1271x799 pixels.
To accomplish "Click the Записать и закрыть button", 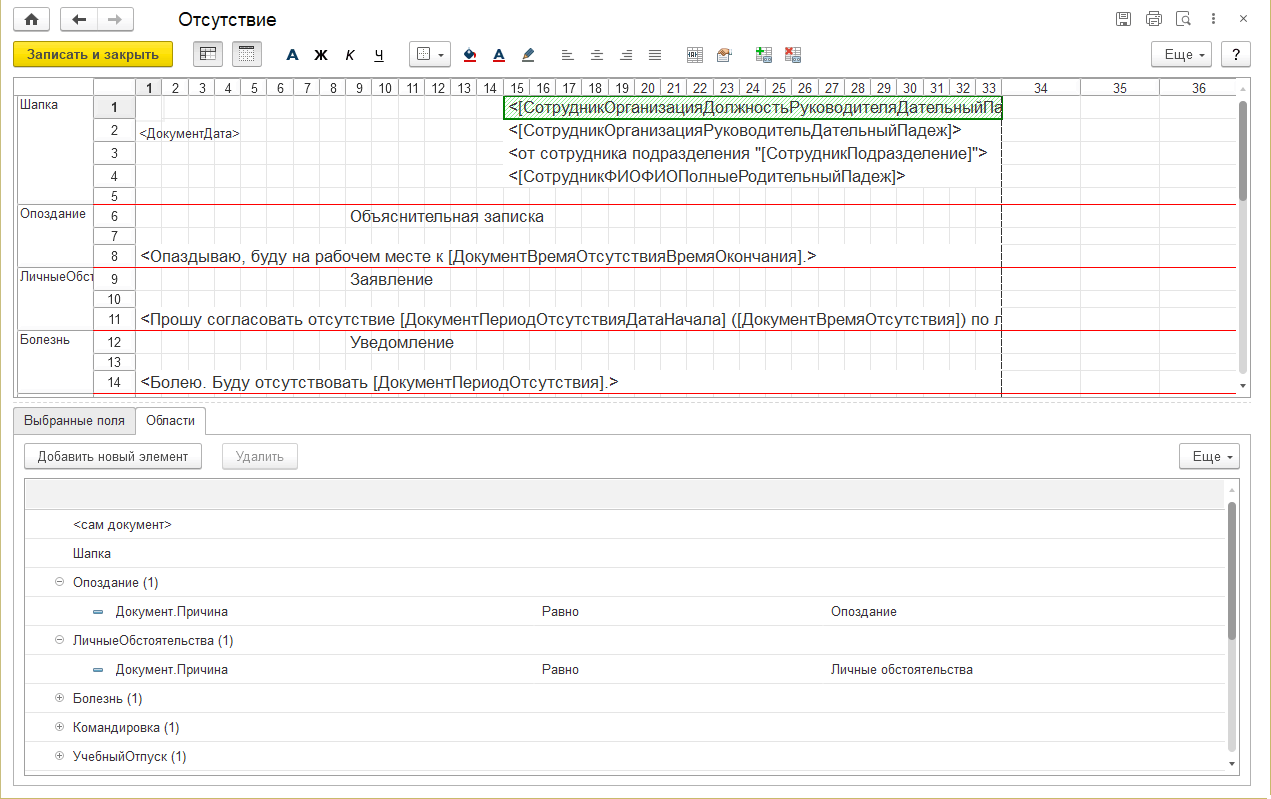I will (92, 54).
